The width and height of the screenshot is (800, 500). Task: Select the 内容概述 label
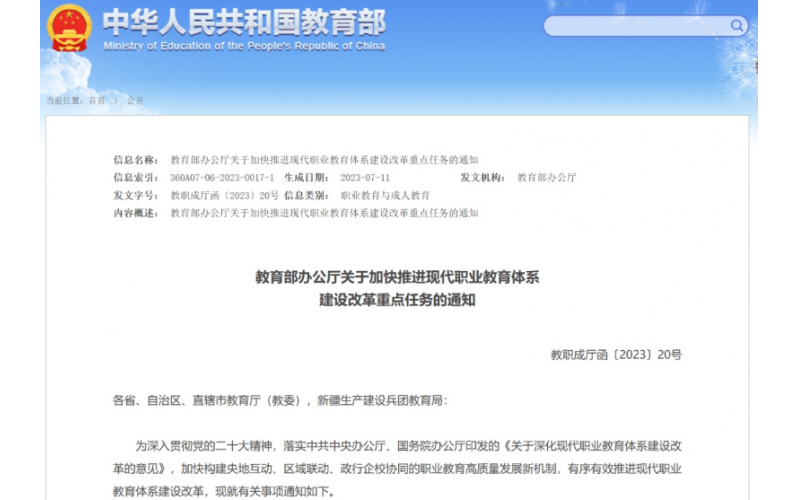[x=135, y=213]
